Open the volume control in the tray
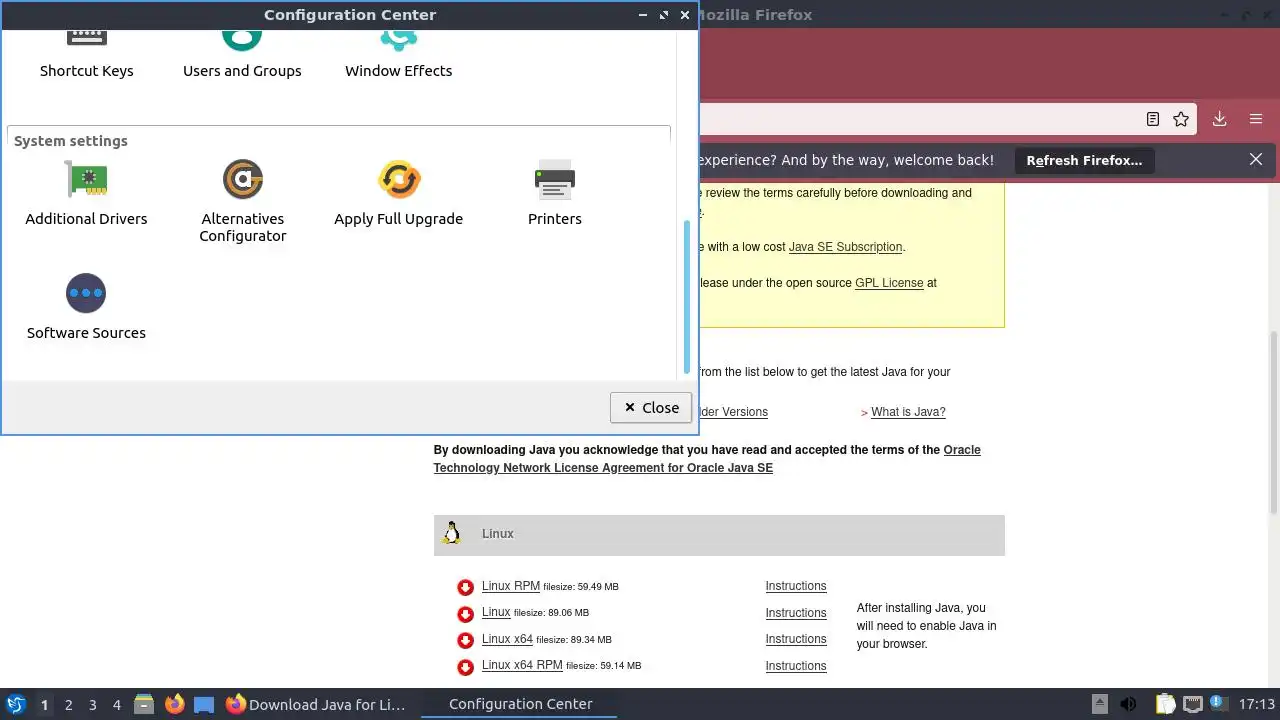The height and width of the screenshot is (720, 1280). point(1129,704)
